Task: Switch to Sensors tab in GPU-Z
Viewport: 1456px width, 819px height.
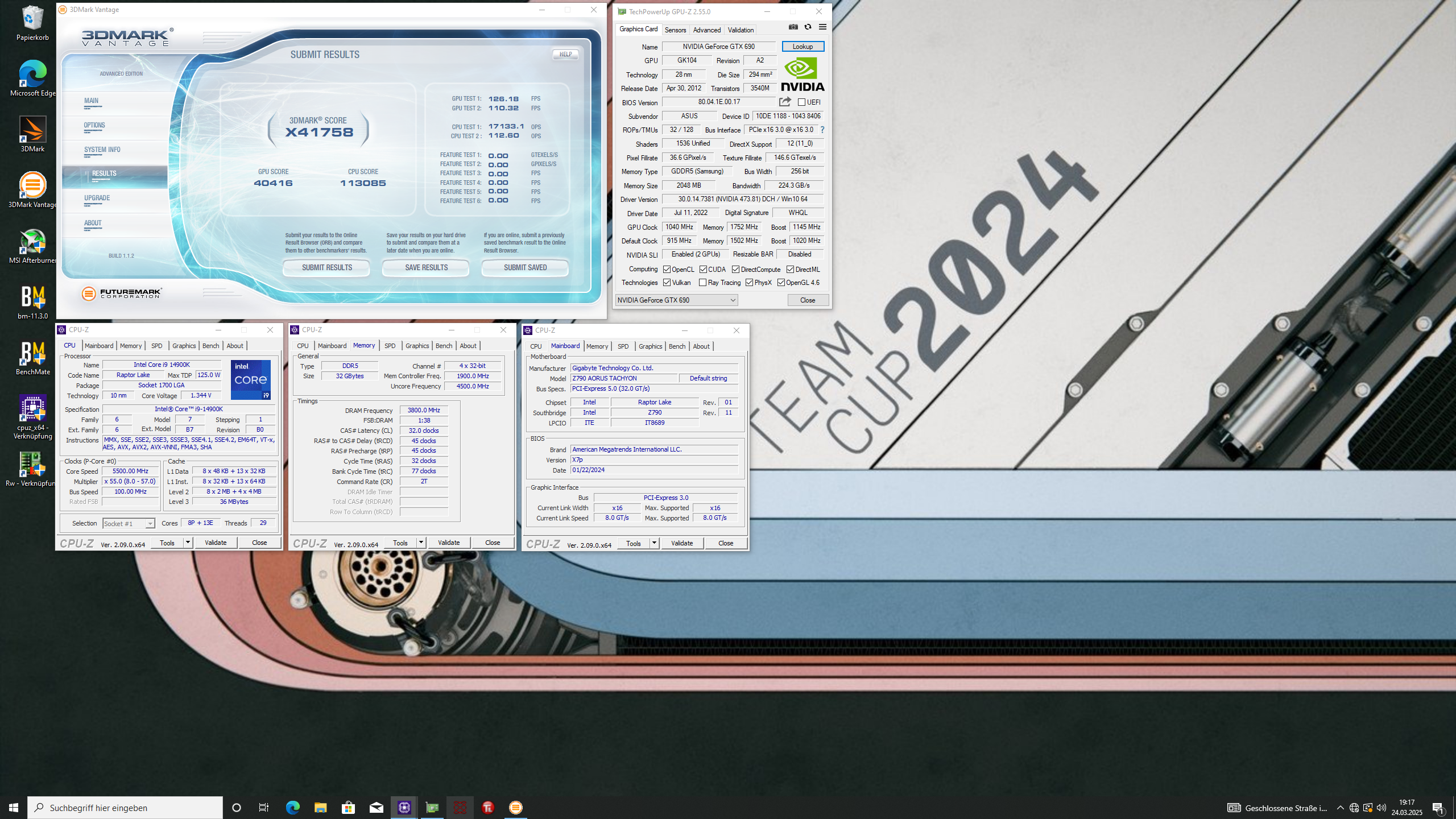Action: [675, 30]
